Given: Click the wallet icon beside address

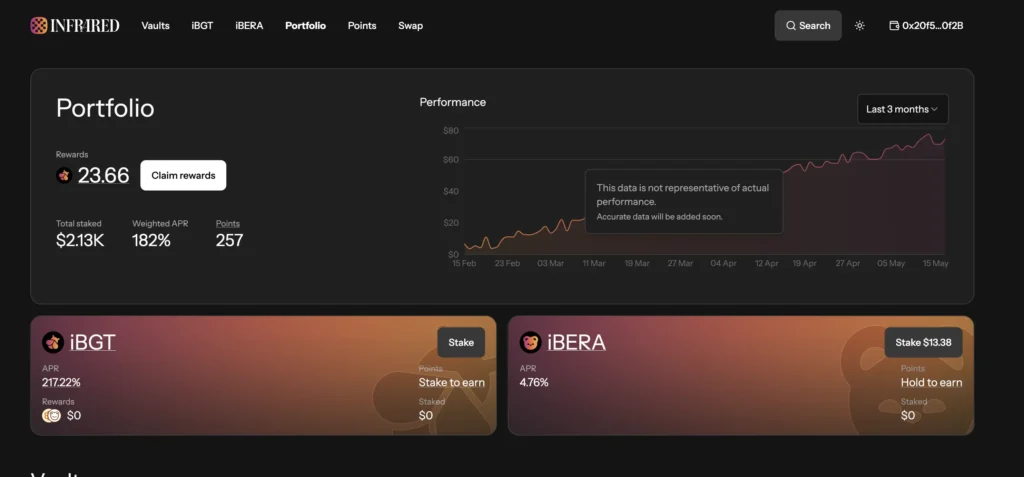Looking at the screenshot, I should click(x=894, y=25).
